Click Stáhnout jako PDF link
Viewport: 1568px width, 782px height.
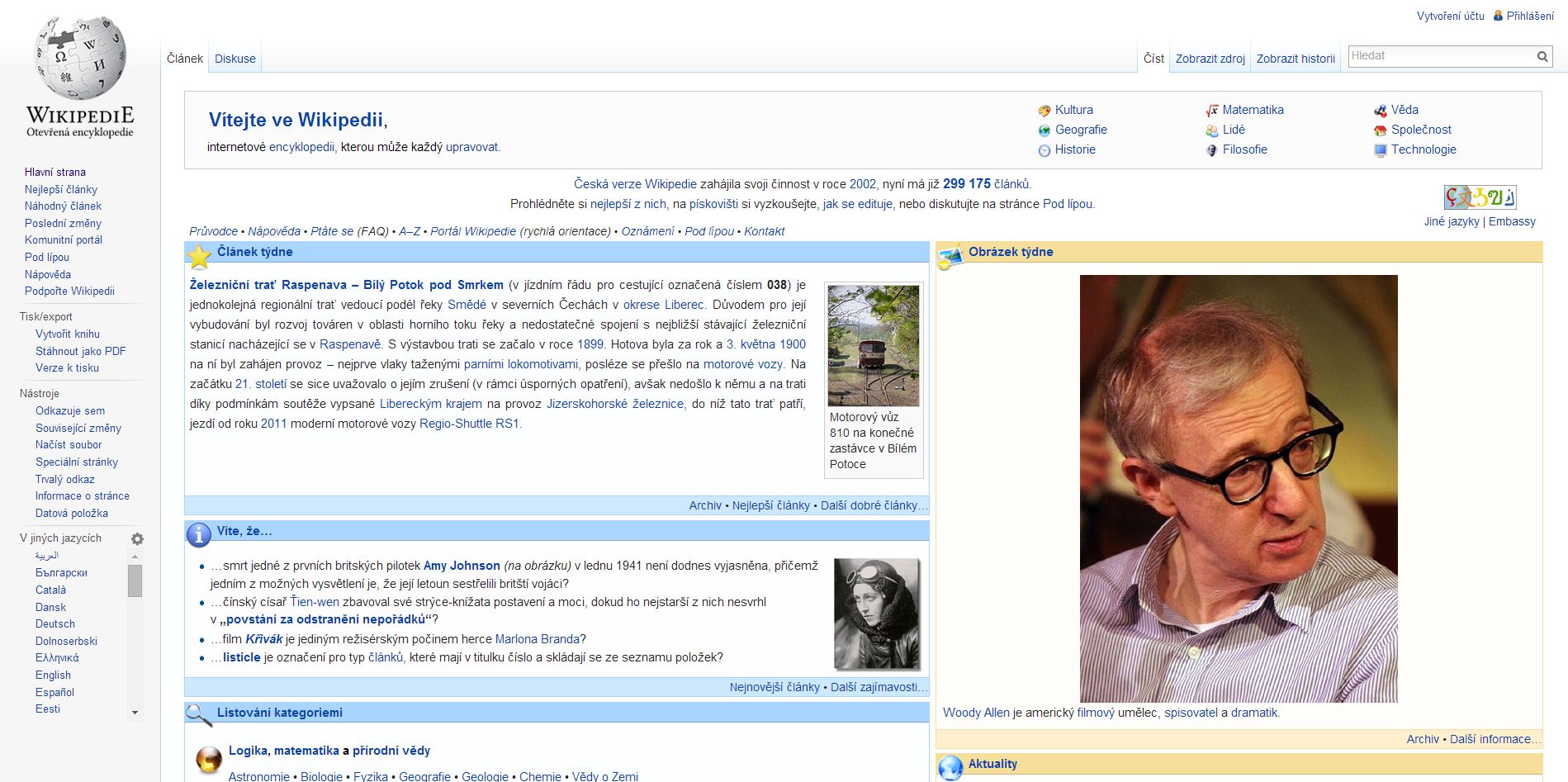81,351
